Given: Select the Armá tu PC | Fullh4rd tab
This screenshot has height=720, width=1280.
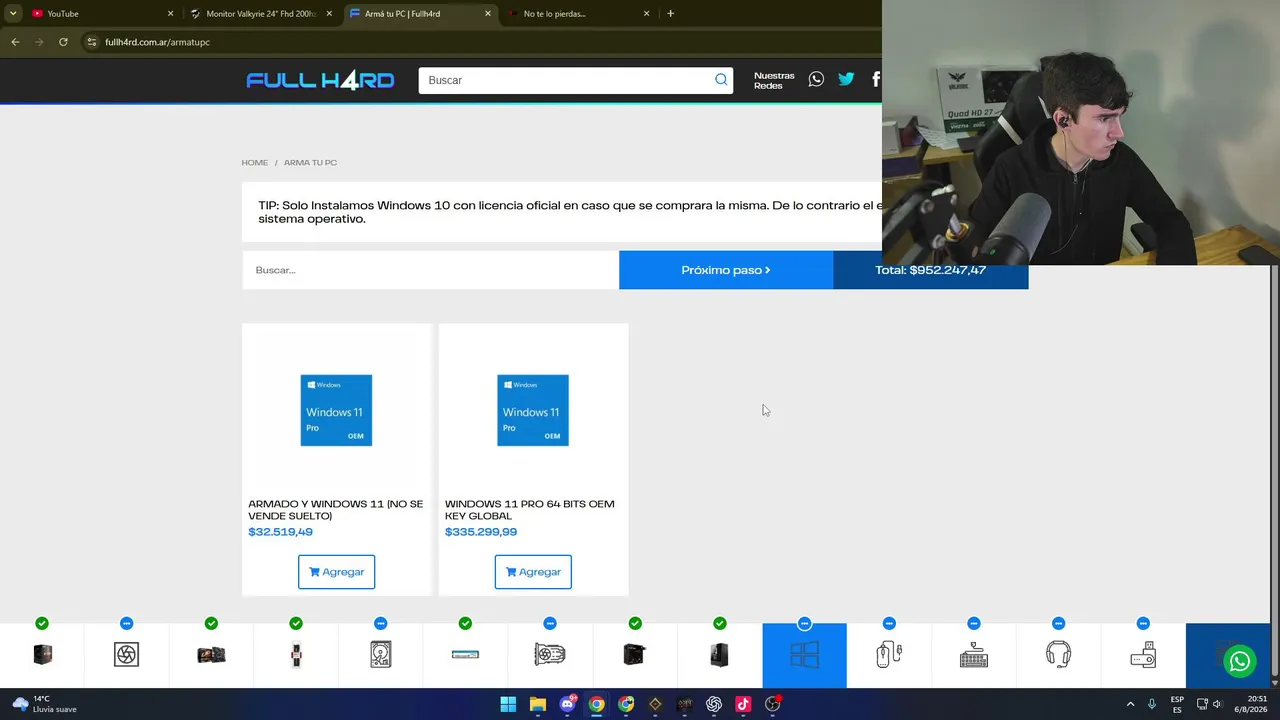Looking at the screenshot, I should tap(421, 14).
